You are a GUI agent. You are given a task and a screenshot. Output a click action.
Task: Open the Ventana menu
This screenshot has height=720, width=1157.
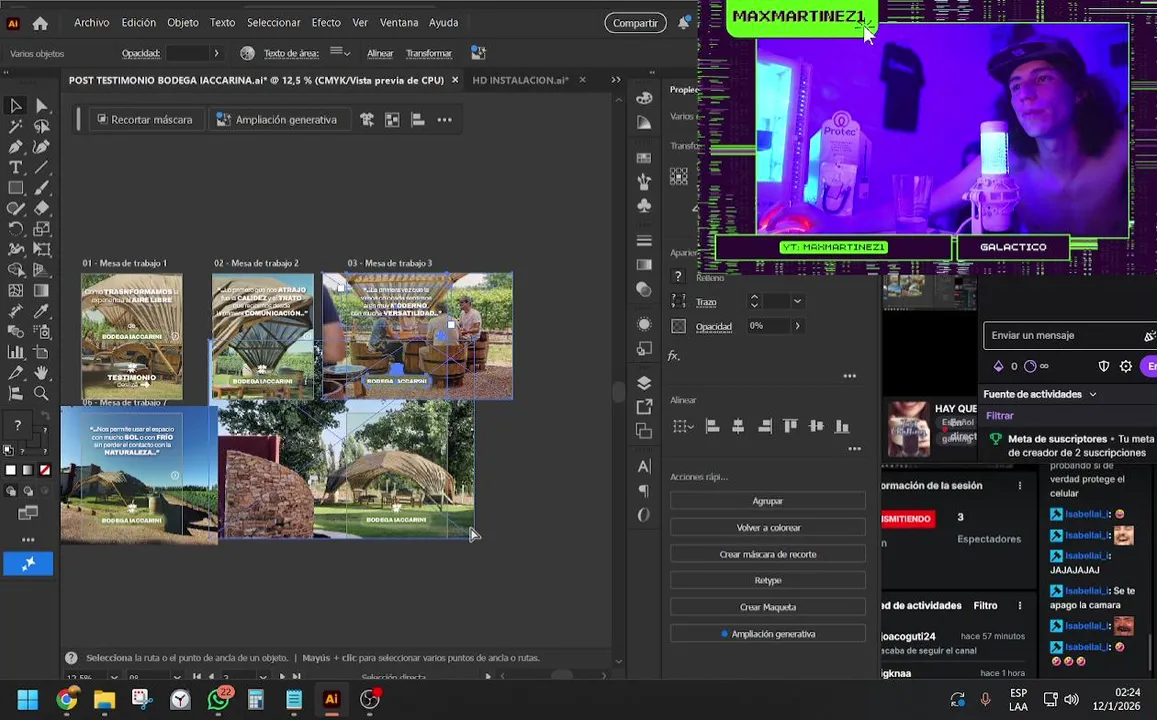tap(399, 23)
